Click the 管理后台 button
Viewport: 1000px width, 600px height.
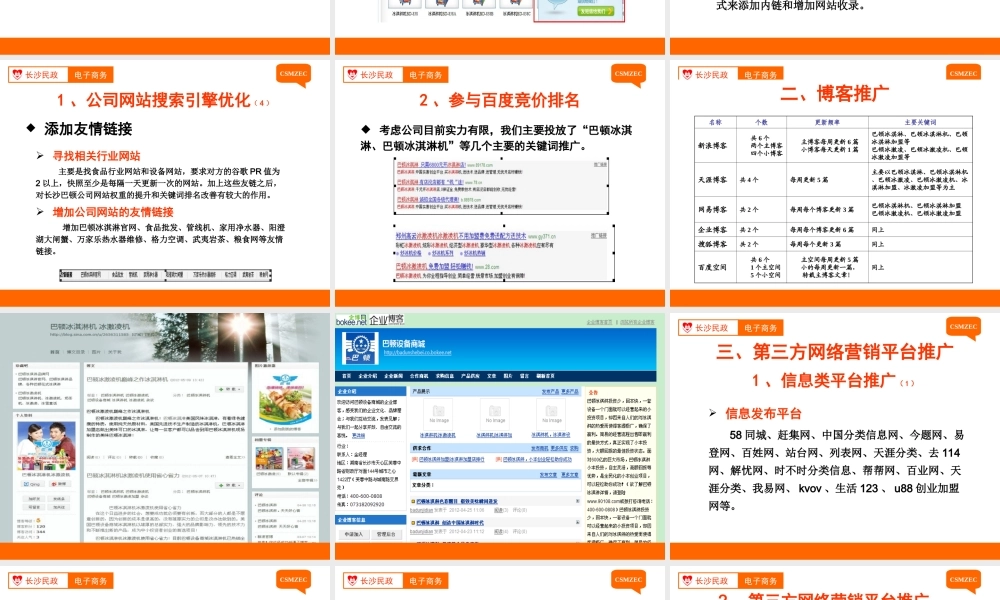(385, 534)
